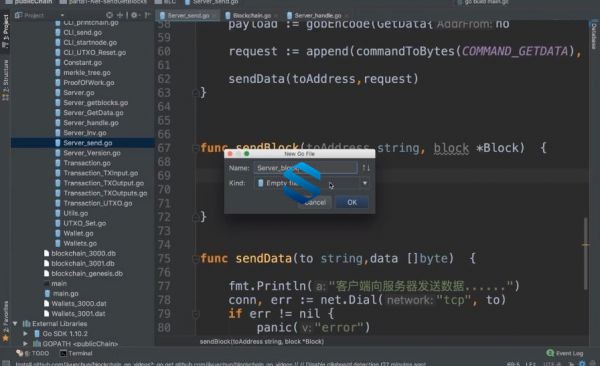Select Server_Inv.go in the project tree

point(85,132)
